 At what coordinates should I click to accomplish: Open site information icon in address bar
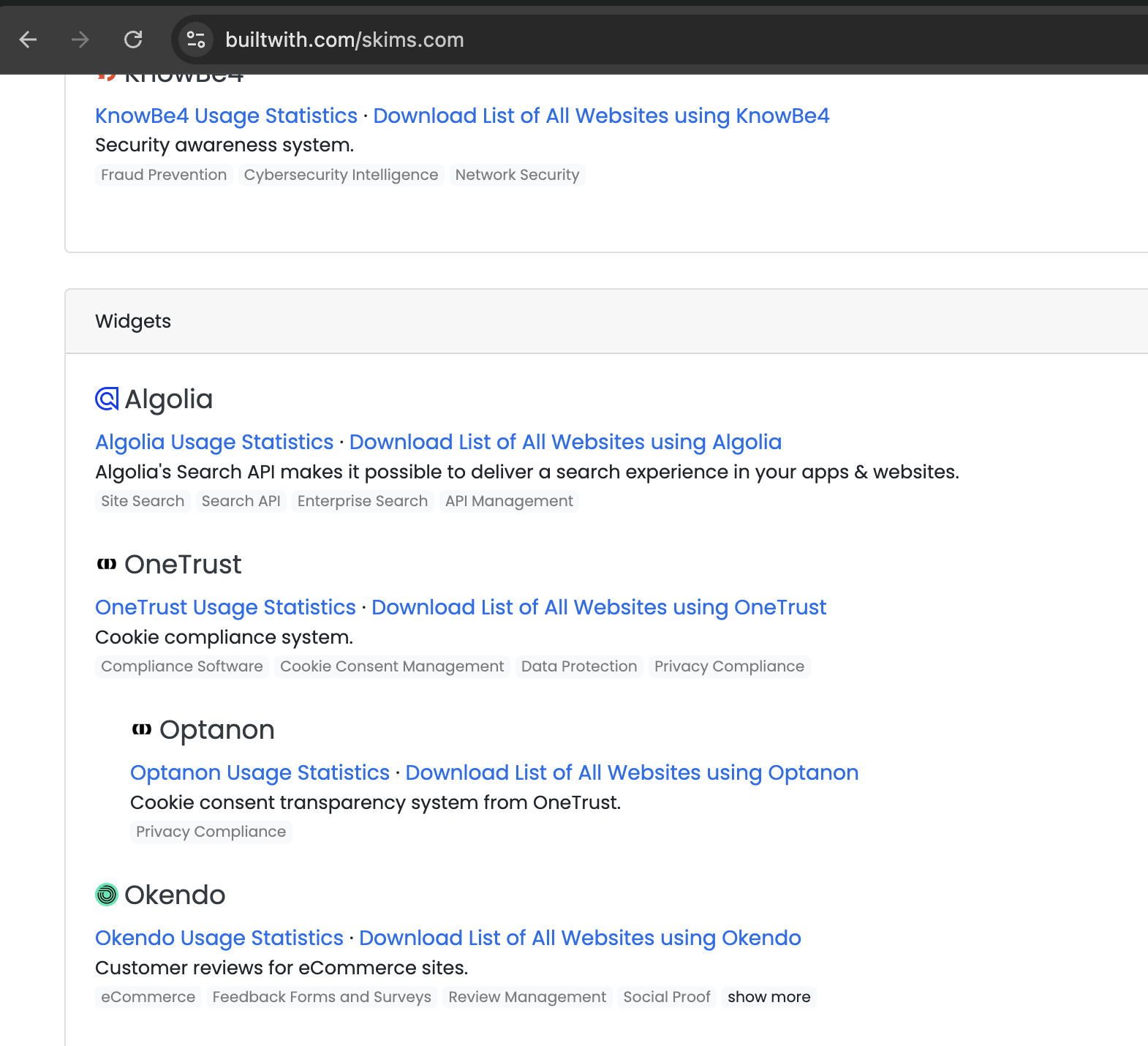pyautogui.click(x=195, y=39)
